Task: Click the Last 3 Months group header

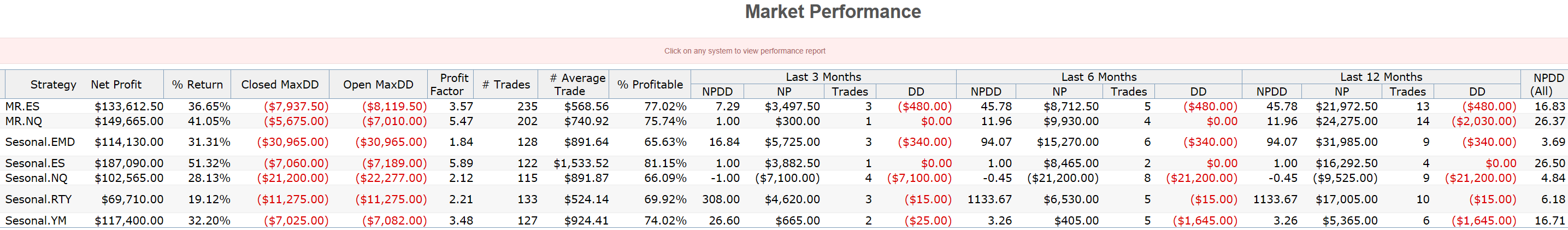Action: click(823, 76)
